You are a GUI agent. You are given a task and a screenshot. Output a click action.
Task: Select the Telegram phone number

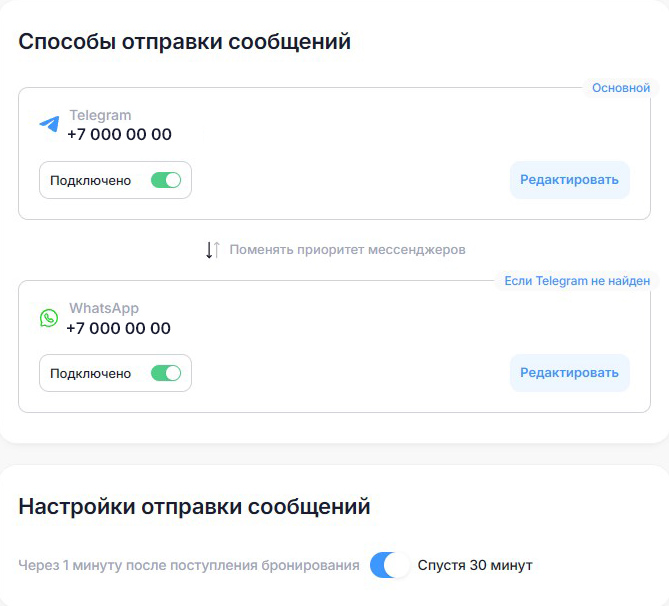coord(119,134)
